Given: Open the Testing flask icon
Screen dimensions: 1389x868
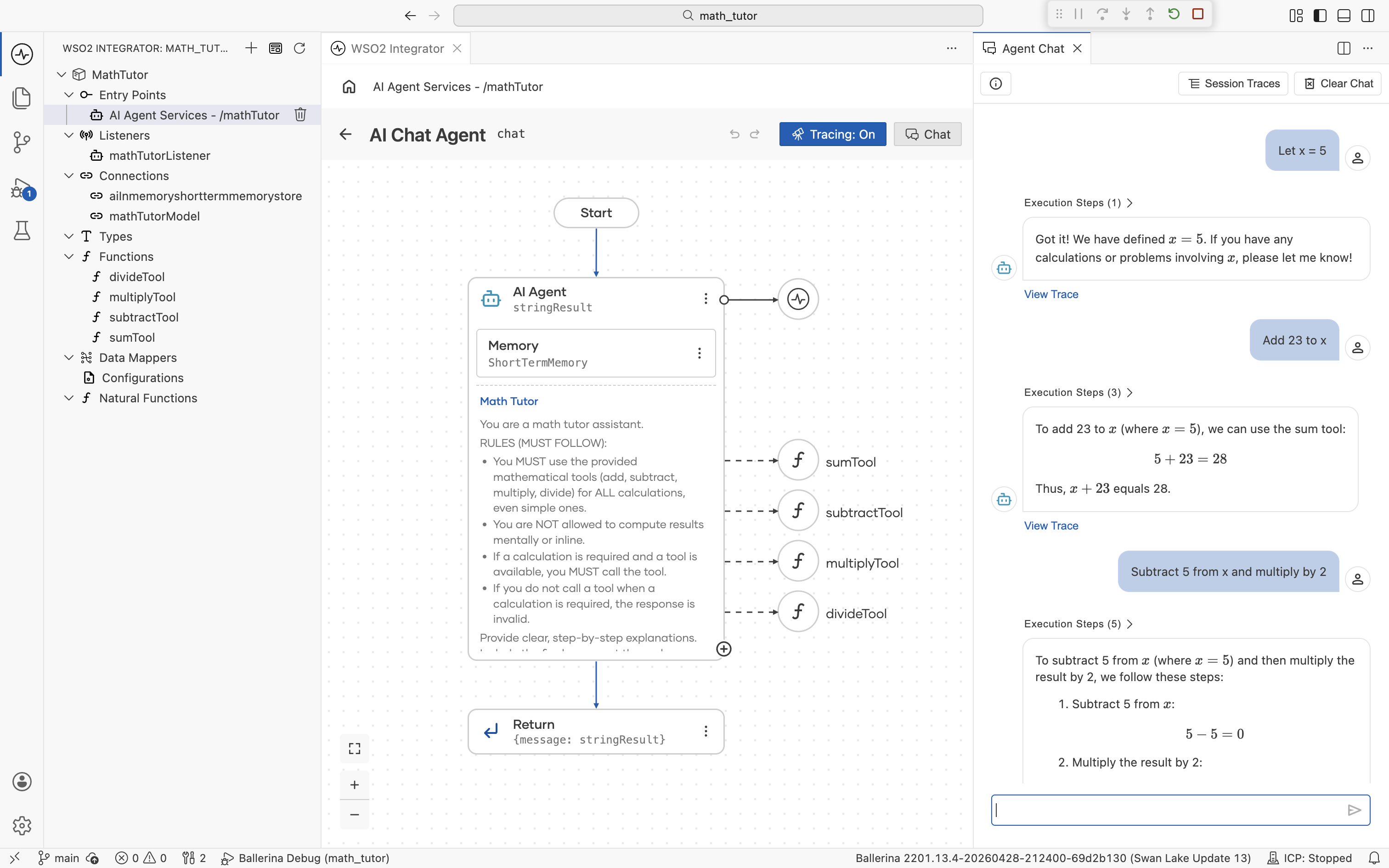Looking at the screenshot, I should tap(22, 230).
